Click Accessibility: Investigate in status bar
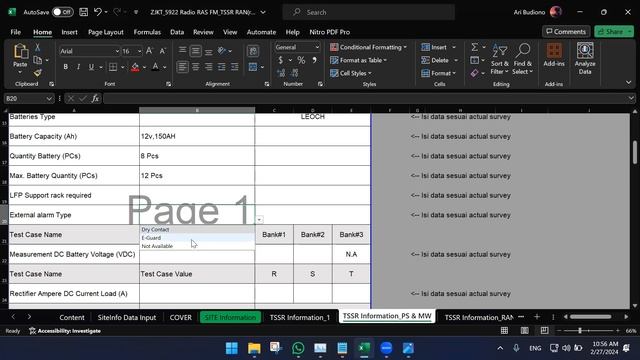640x360 pixels. tap(65, 331)
